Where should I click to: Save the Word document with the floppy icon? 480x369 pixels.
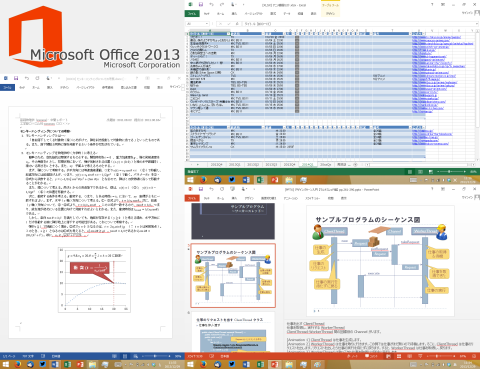[x=16, y=78]
